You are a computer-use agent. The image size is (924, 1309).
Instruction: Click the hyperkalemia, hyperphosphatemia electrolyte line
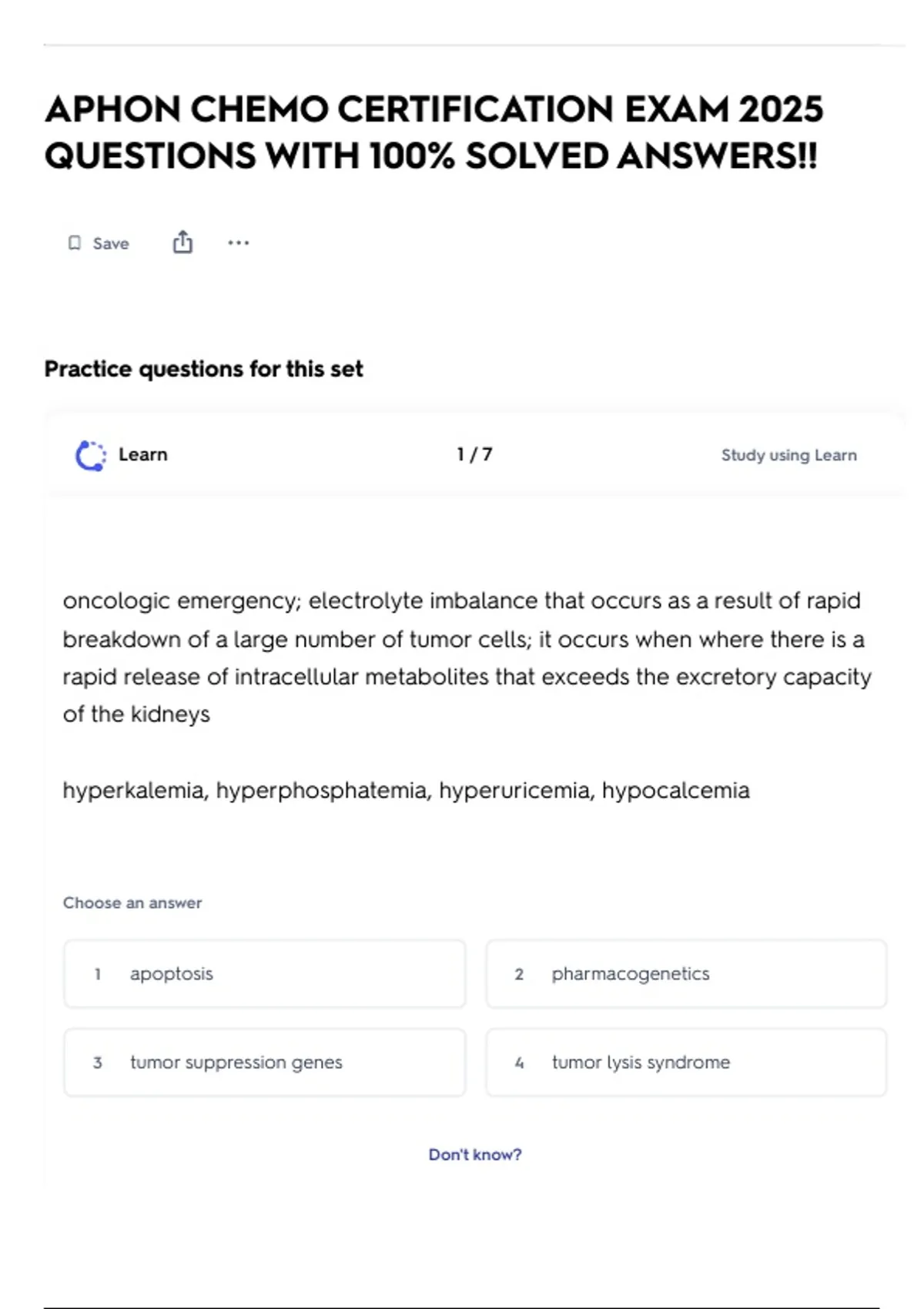pos(406,791)
